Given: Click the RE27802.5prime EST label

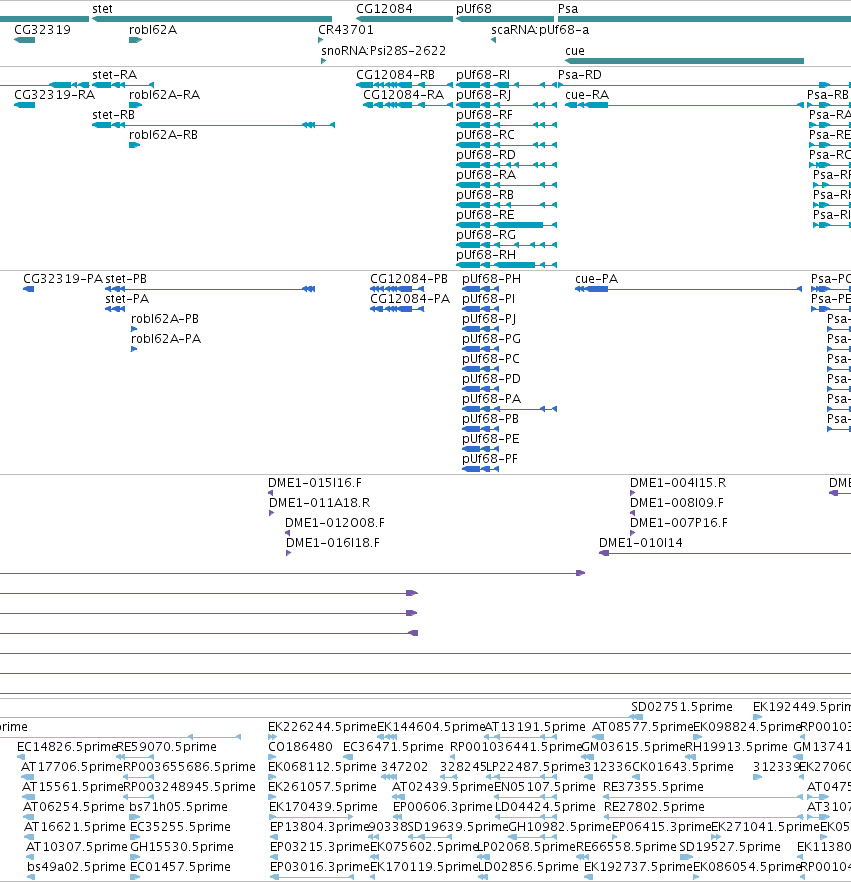Looking at the screenshot, I should pyautogui.click(x=654, y=807).
